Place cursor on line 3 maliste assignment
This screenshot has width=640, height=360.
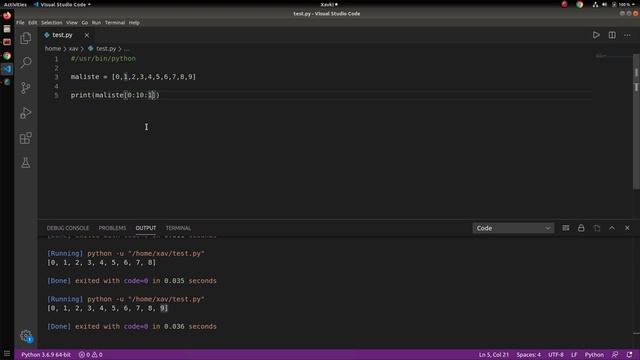point(133,77)
